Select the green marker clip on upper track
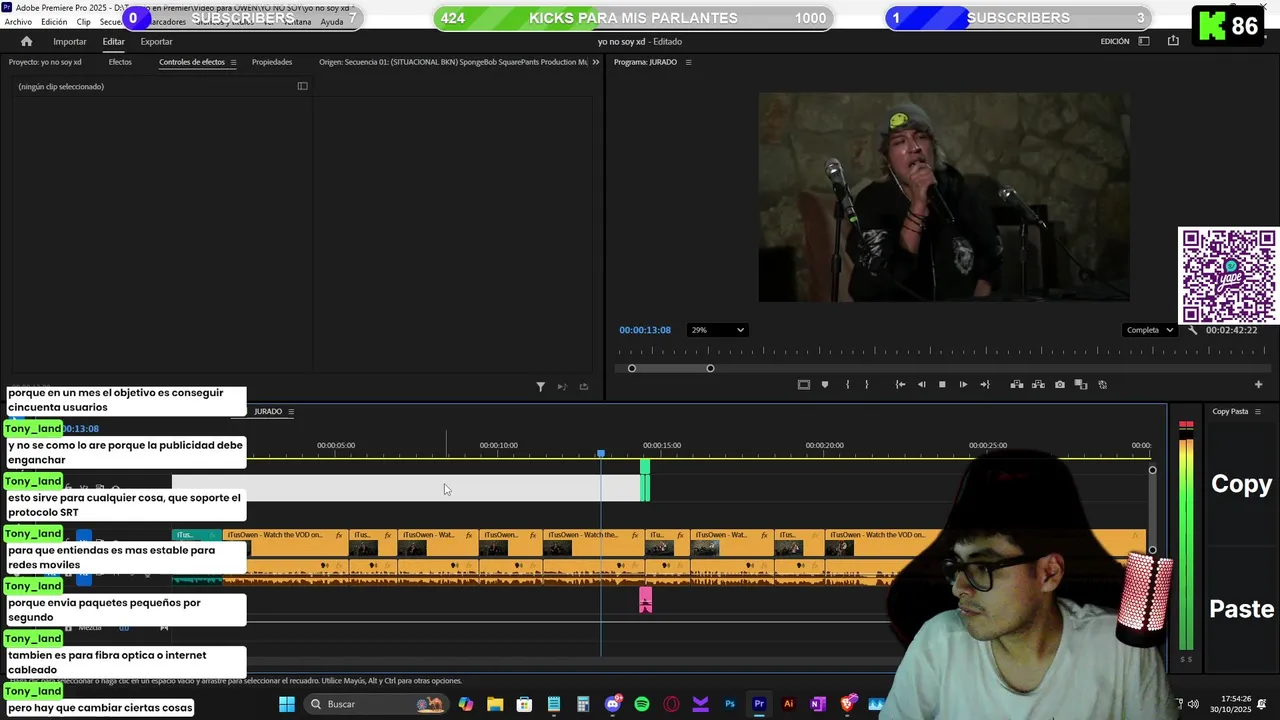The width and height of the screenshot is (1280, 720). coord(645,481)
